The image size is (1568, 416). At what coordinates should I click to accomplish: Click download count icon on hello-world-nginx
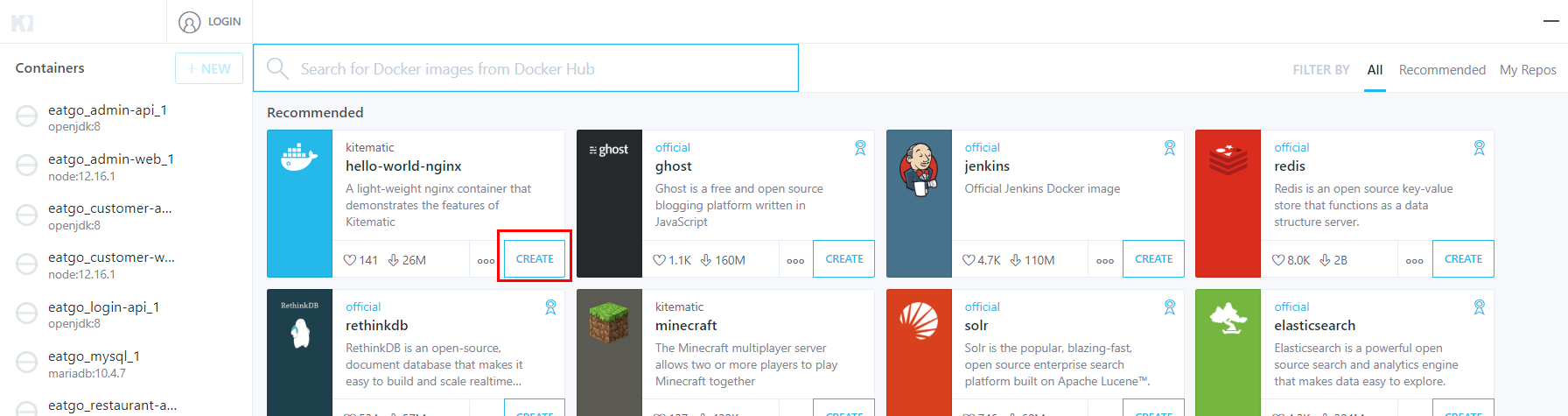pyautogui.click(x=394, y=260)
